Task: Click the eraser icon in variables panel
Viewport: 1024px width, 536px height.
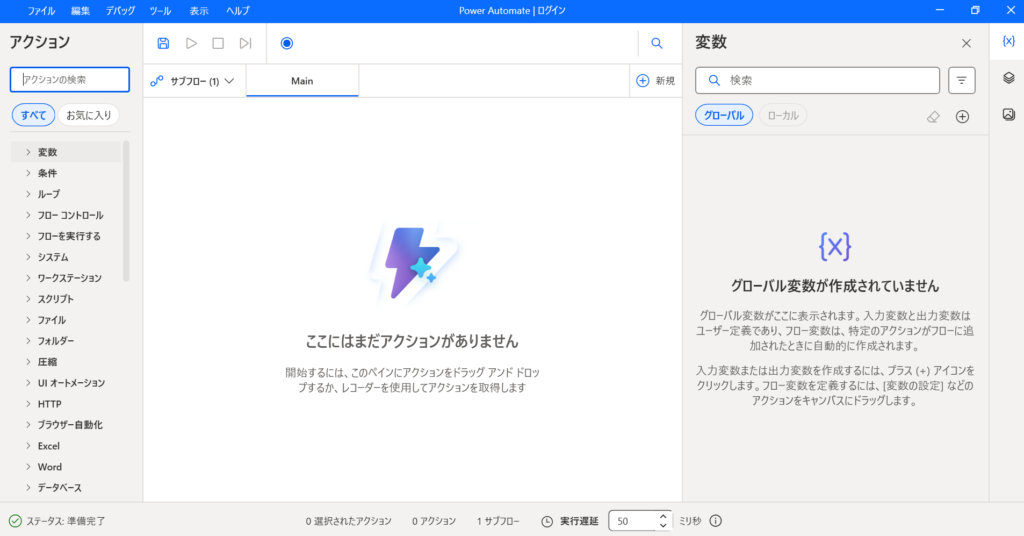Action: coord(933,116)
